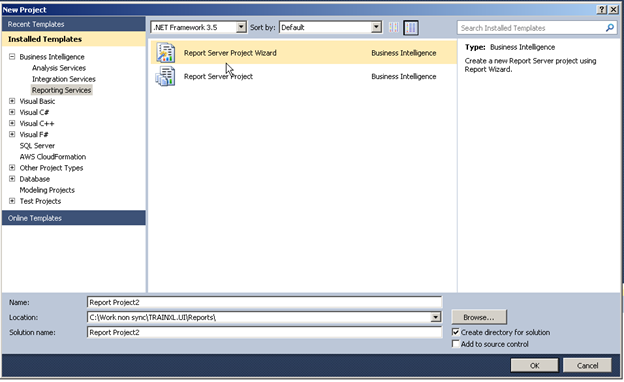Image resolution: width=624 pixels, height=382 pixels.
Task: Click the OK button
Action: [534, 365]
